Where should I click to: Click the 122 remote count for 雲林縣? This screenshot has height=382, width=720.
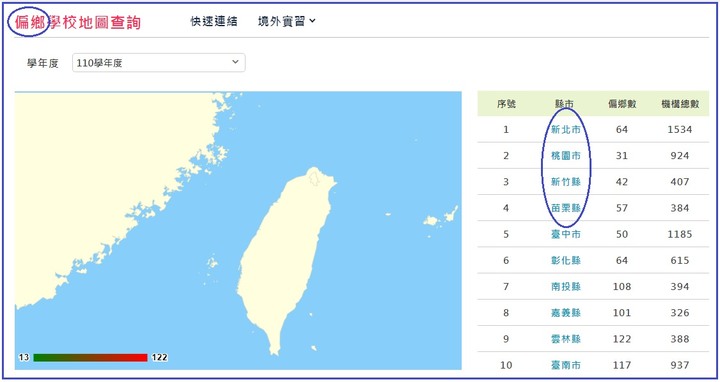click(622, 339)
